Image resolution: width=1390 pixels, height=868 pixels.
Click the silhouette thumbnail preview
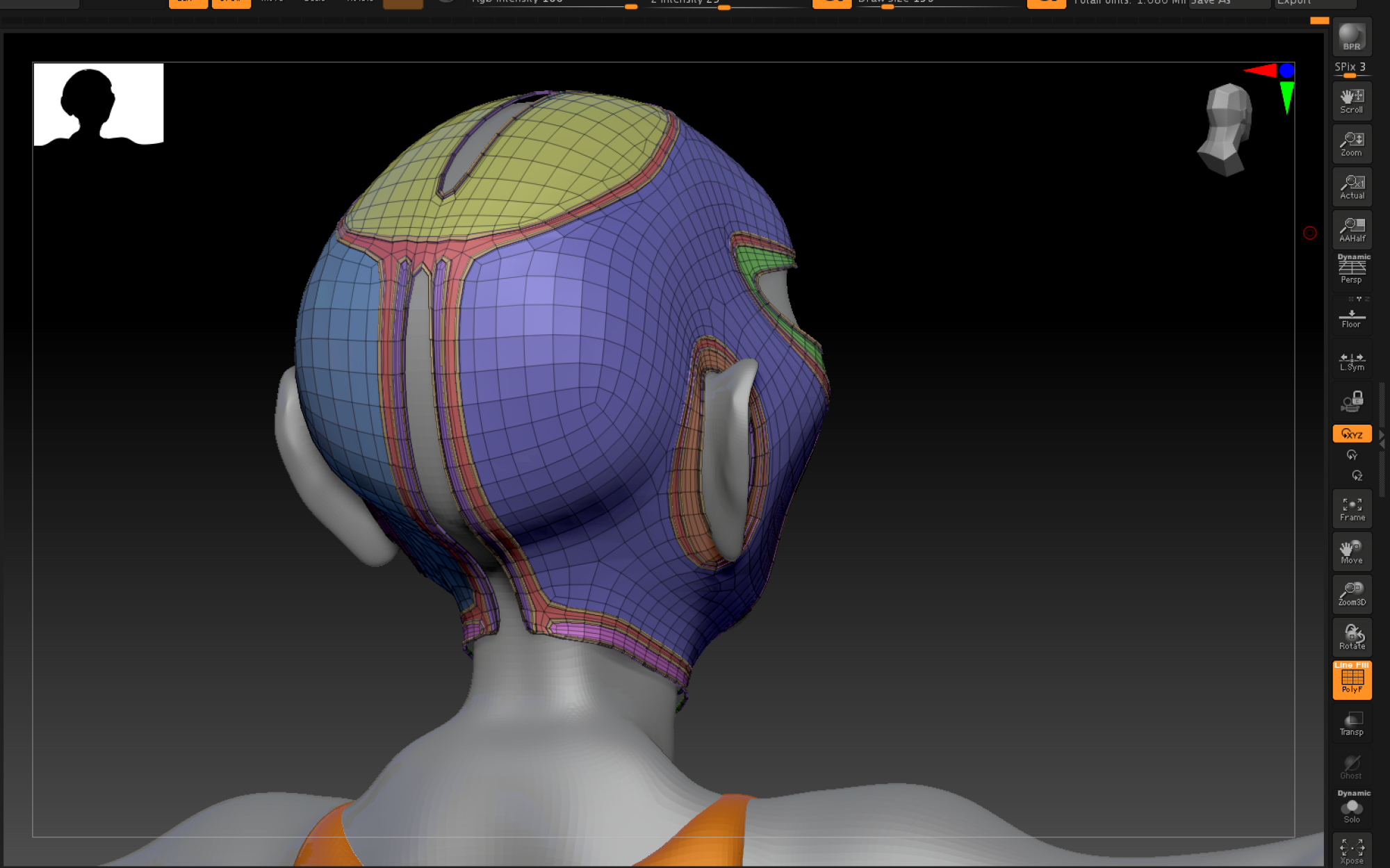[x=99, y=104]
